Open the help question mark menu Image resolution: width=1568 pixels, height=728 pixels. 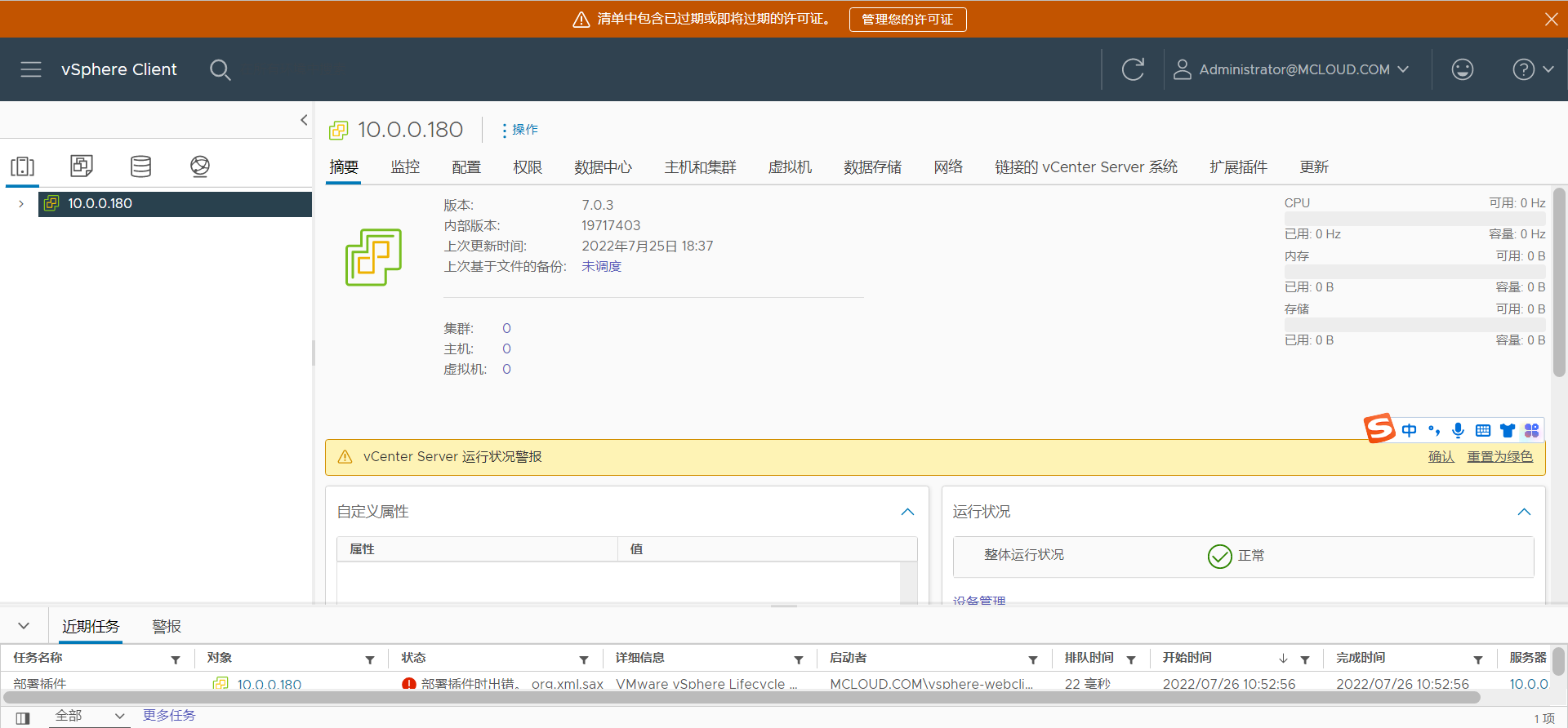pyautogui.click(x=1532, y=69)
